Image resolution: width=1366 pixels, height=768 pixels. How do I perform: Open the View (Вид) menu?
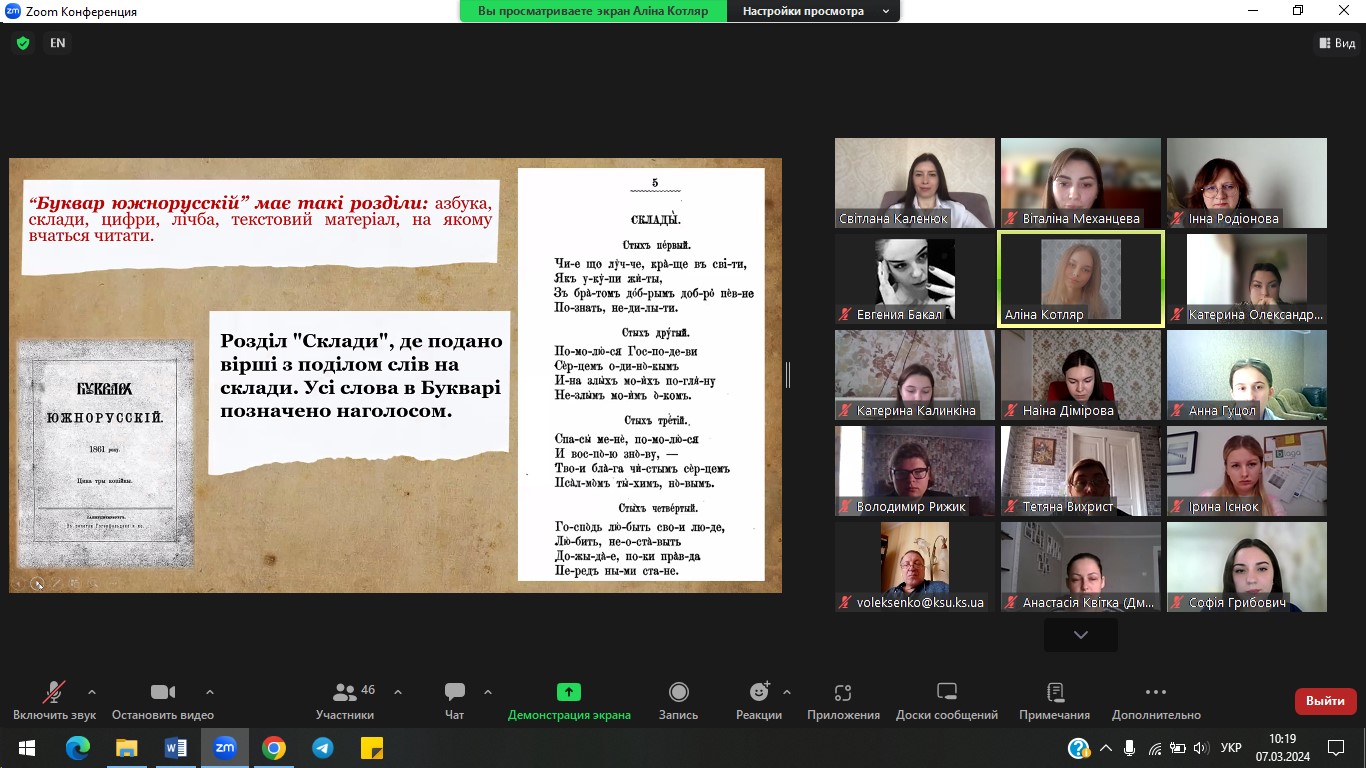pos(1337,43)
